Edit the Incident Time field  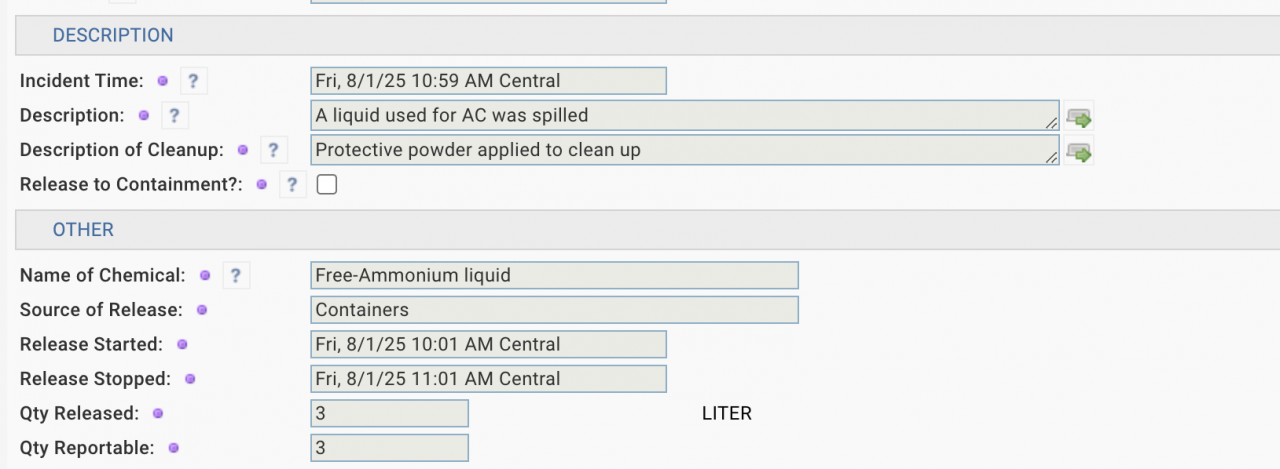tap(488, 81)
